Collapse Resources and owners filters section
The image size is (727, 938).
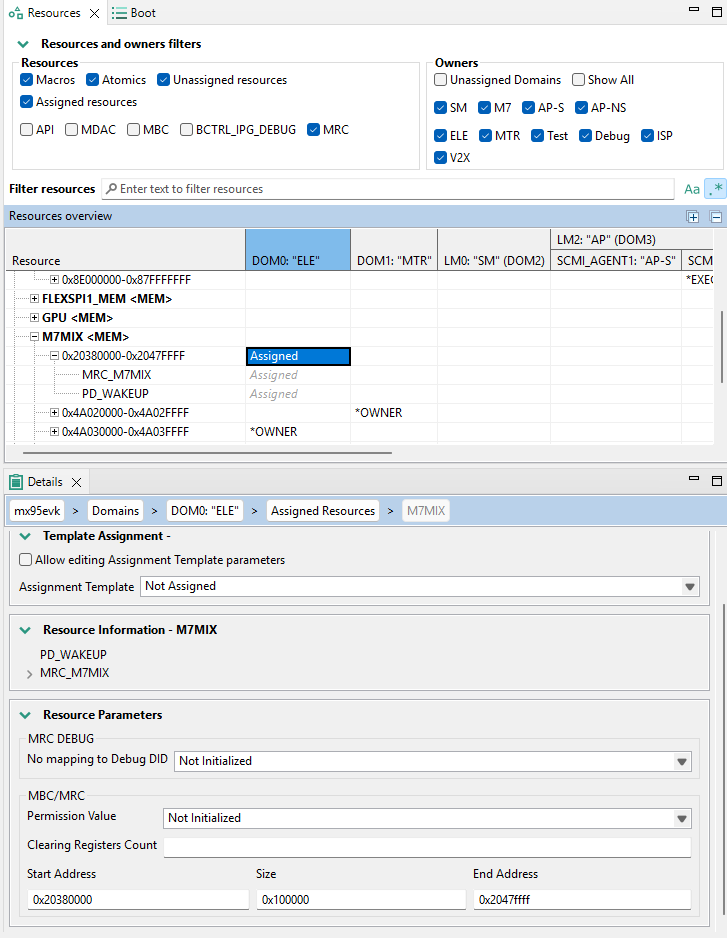click(23, 44)
